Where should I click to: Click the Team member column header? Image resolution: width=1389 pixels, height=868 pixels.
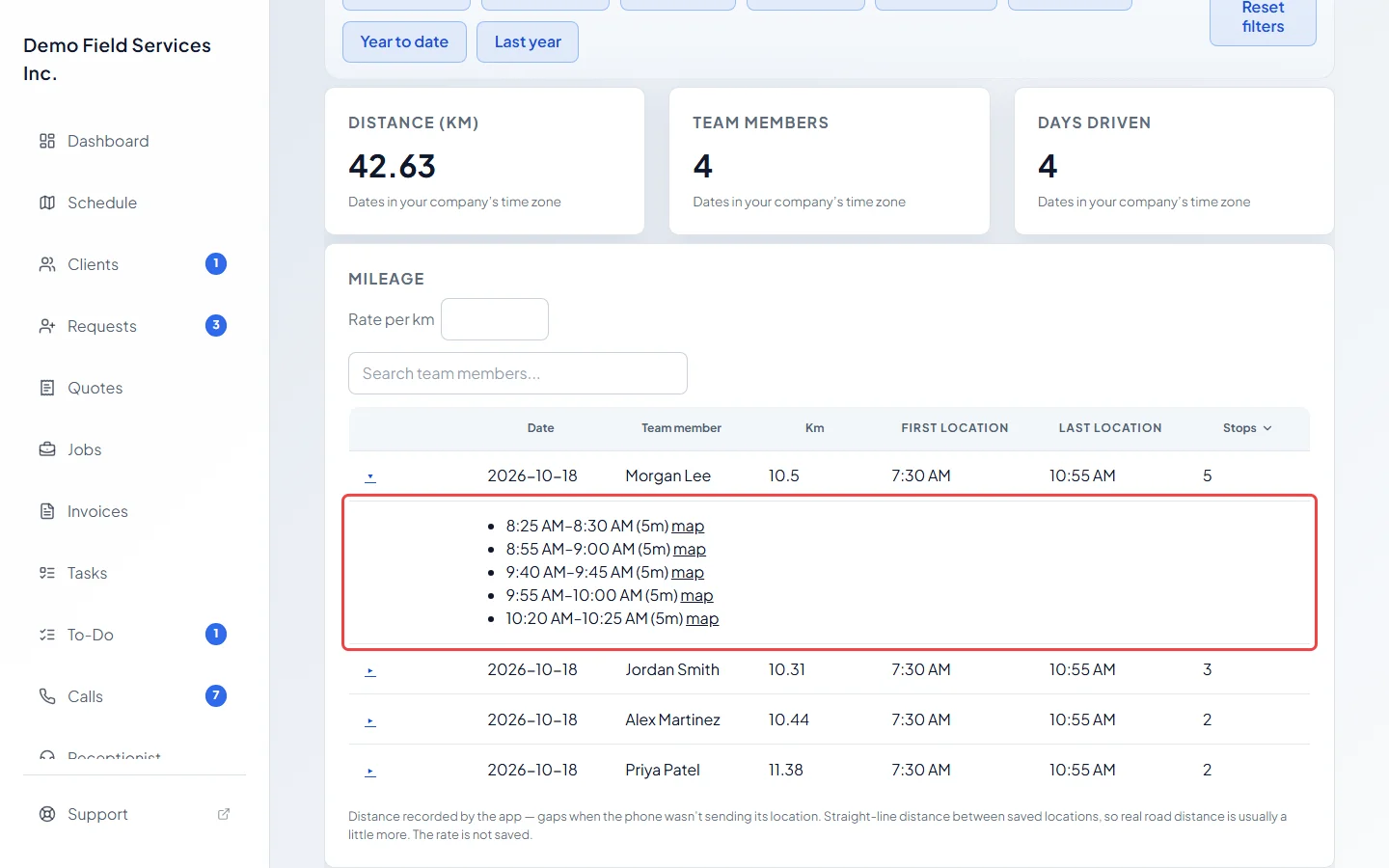tap(682, 428)
